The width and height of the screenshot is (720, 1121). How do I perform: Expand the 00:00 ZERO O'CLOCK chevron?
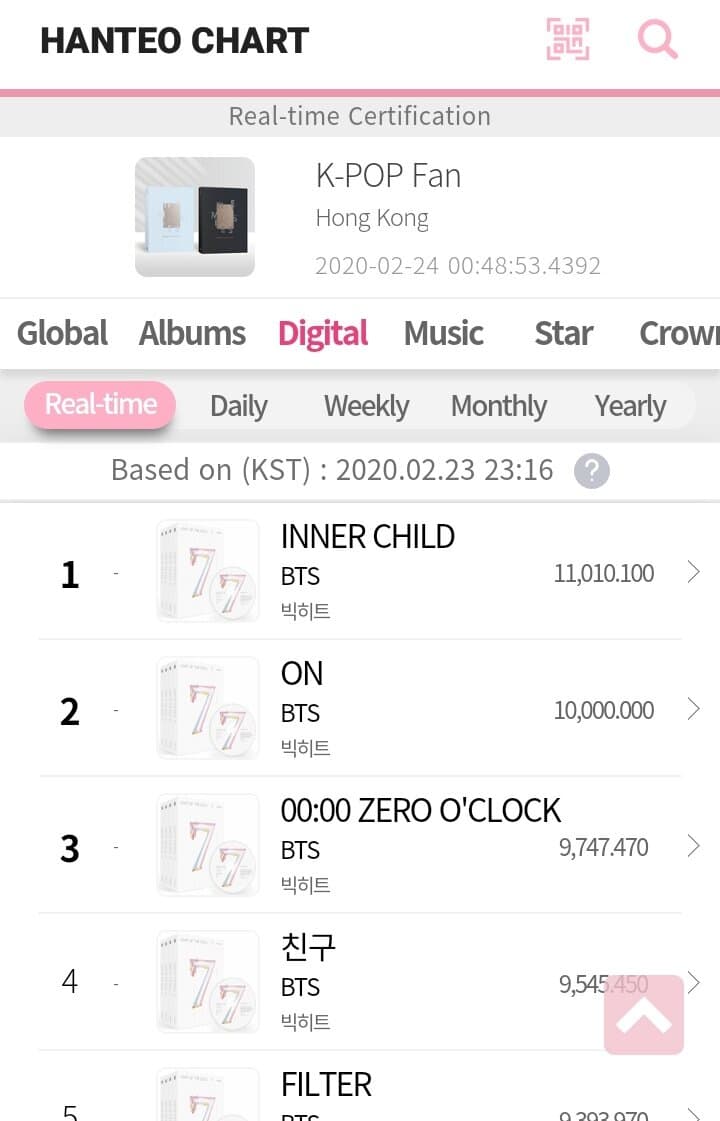[x=694, y=846]
